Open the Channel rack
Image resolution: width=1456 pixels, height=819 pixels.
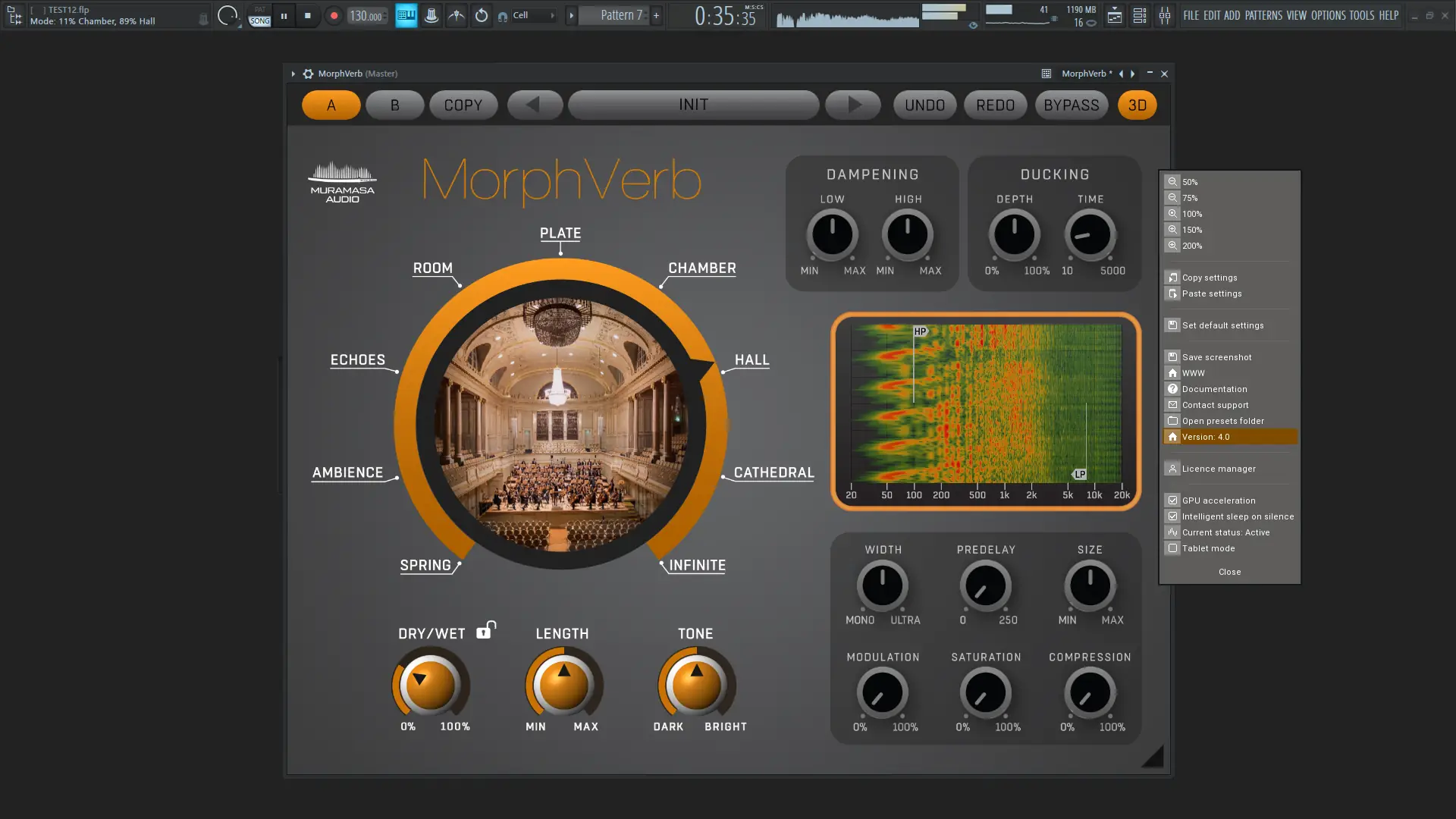1139,15
